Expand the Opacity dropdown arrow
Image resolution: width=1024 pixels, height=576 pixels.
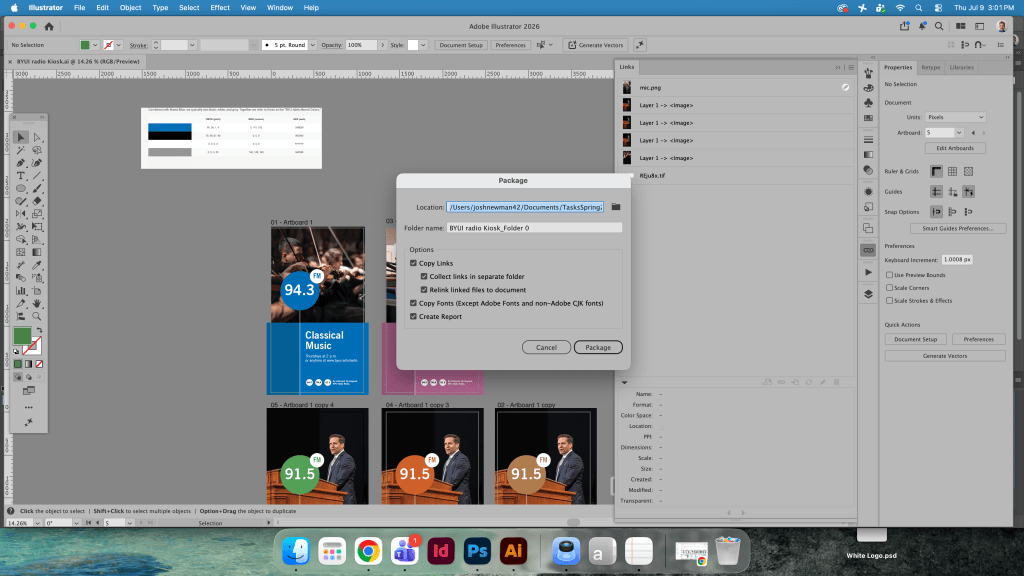pyautogui.click(x=383, y=45)
